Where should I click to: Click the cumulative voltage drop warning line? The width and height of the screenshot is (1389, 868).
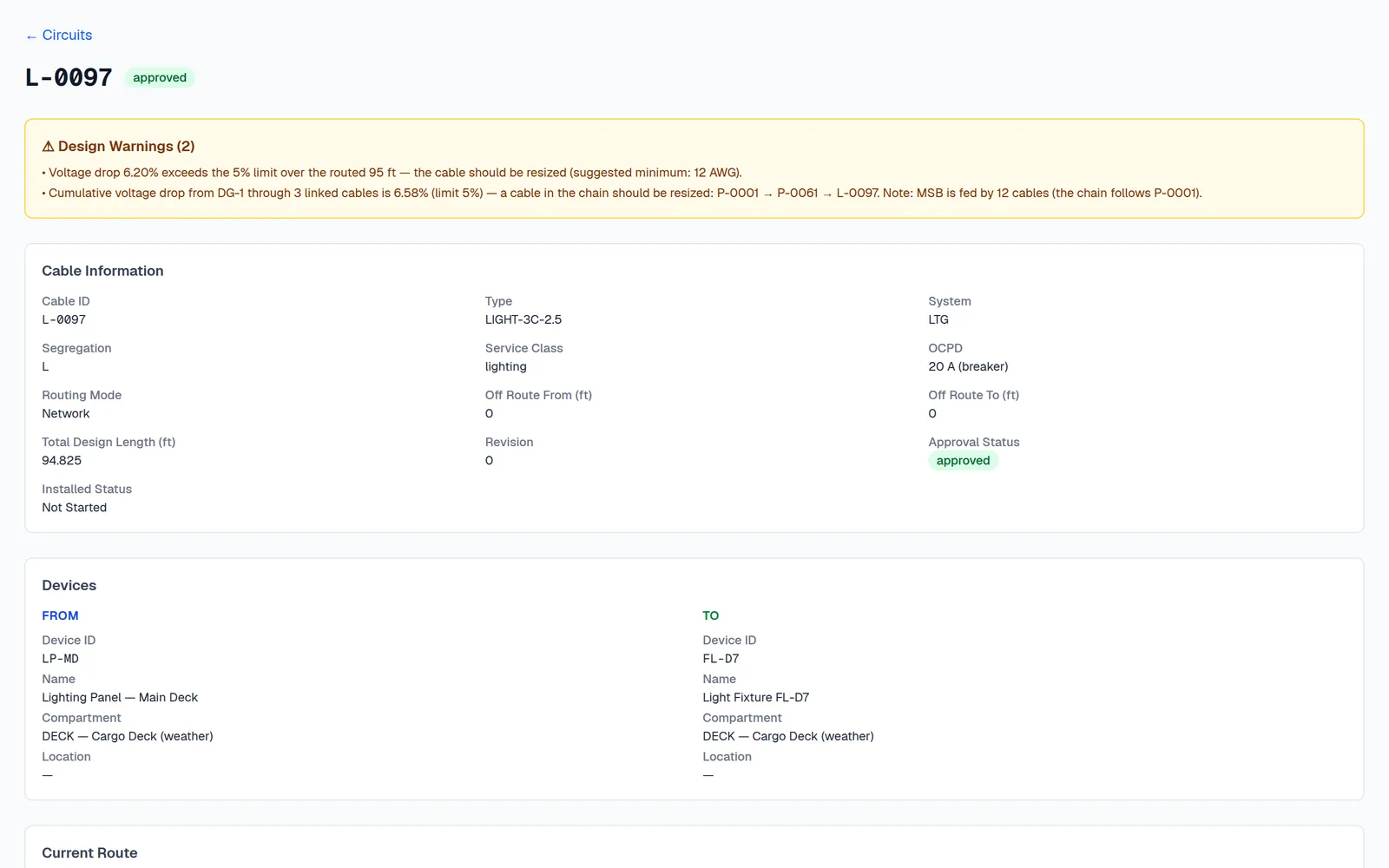622,193
